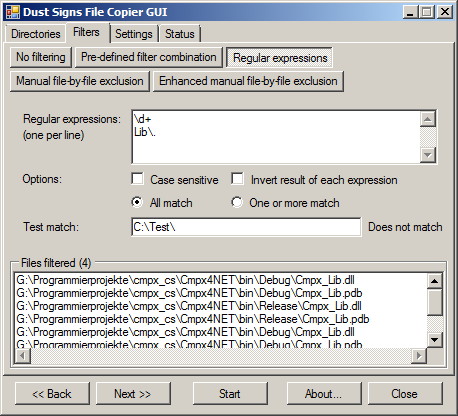Click the up arrow of files filtered list
The image size is (458, 416).
(x=435, y=281)
